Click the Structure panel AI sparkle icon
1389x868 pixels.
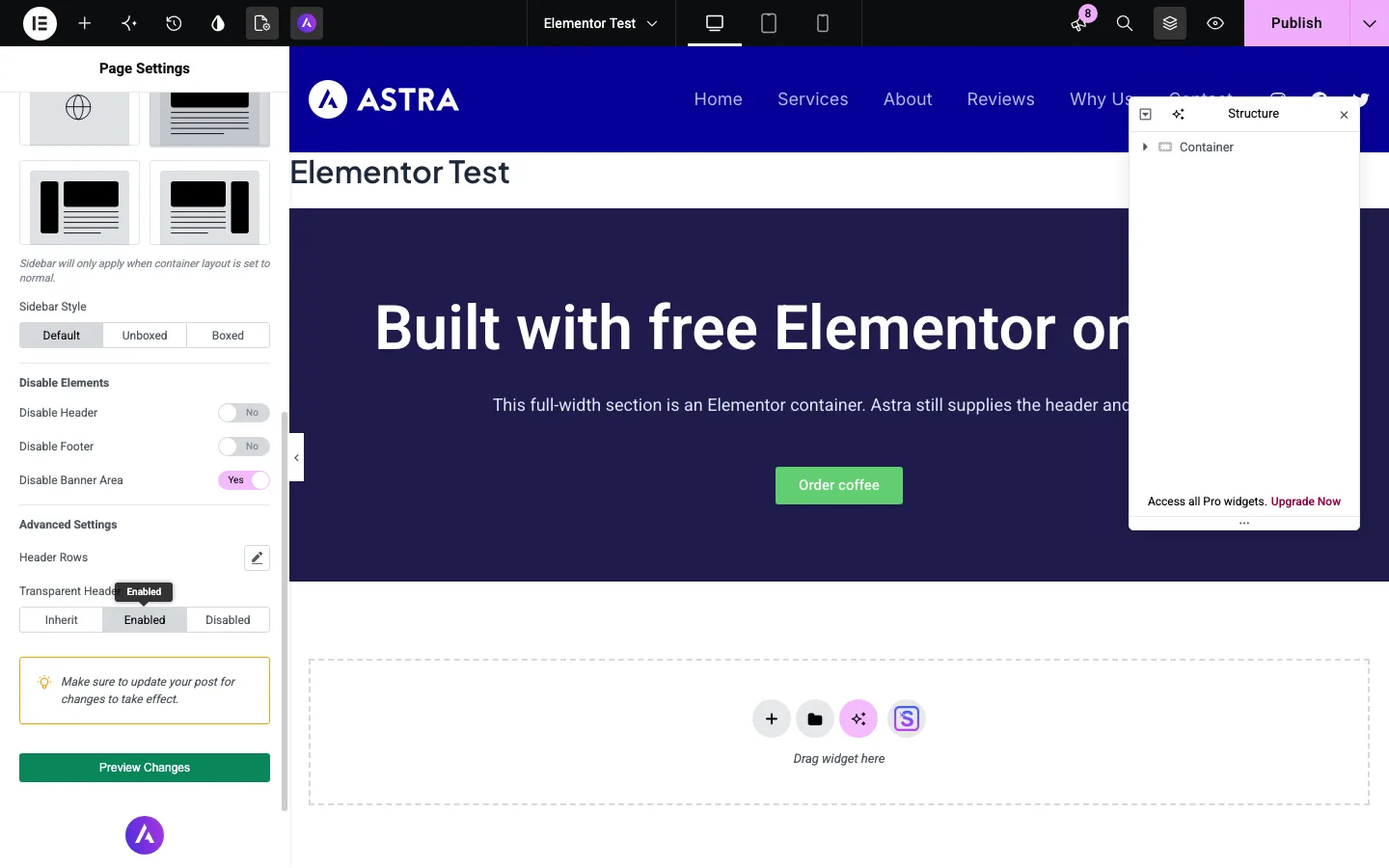point(1179,114)
